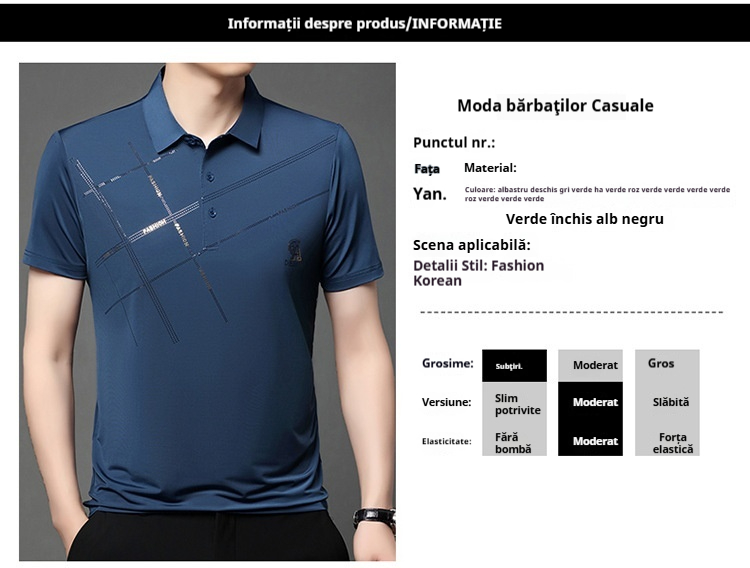This screenshot has width=750, height=568.
Task: Select the Moderat thickness option
Action: (x=590, y=366)
